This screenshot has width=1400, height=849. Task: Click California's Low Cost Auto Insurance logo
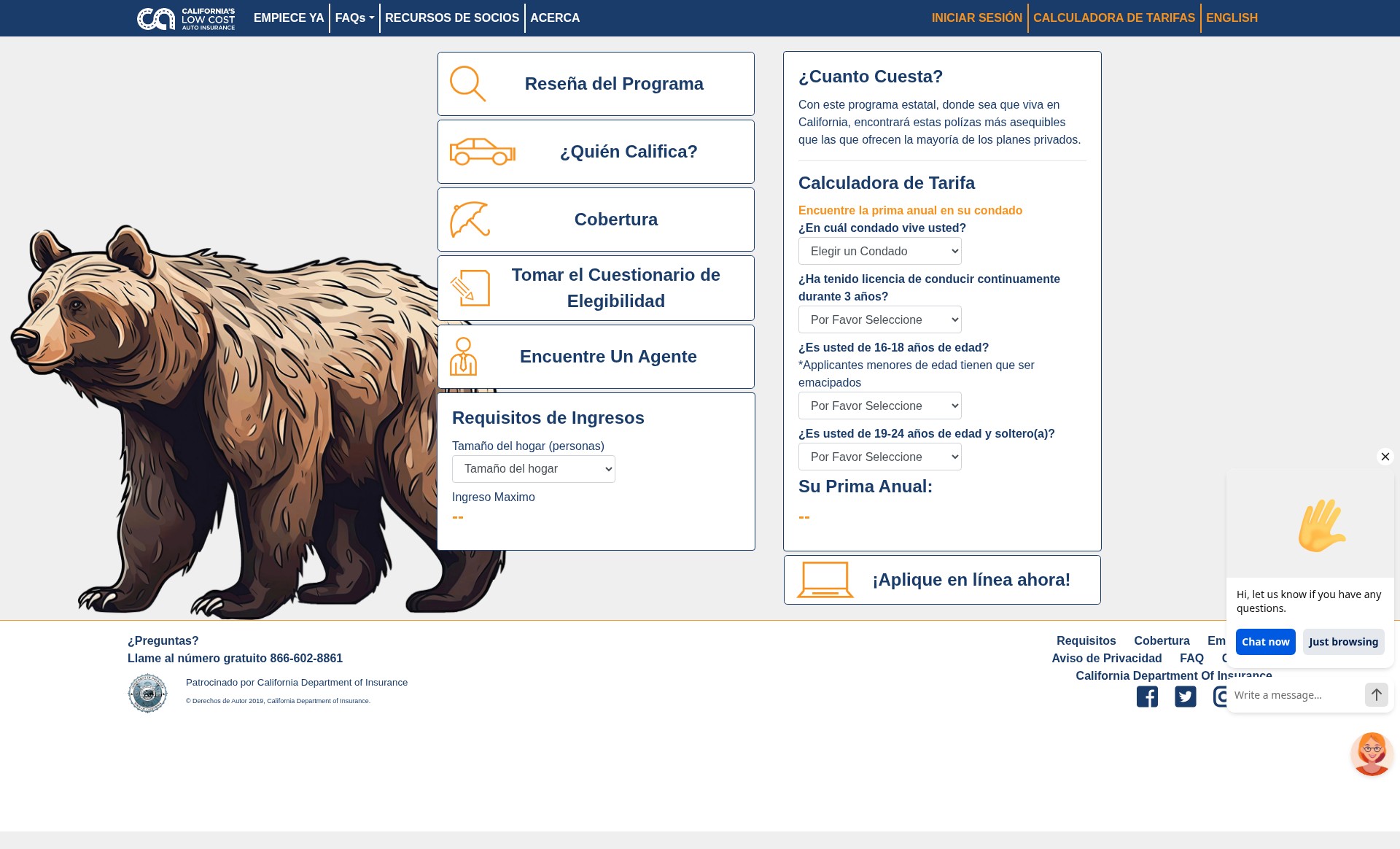coord(186,18)
